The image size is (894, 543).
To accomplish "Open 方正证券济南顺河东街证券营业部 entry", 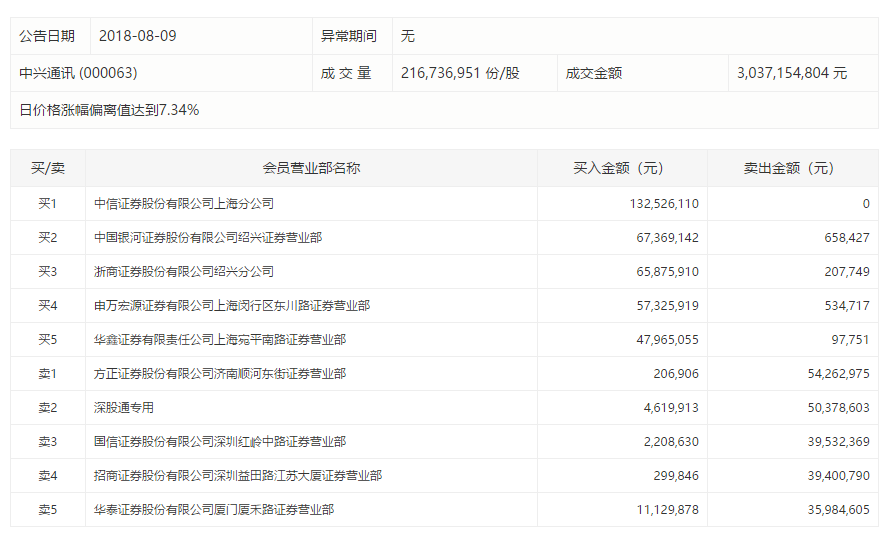I will tap(219, 374).
